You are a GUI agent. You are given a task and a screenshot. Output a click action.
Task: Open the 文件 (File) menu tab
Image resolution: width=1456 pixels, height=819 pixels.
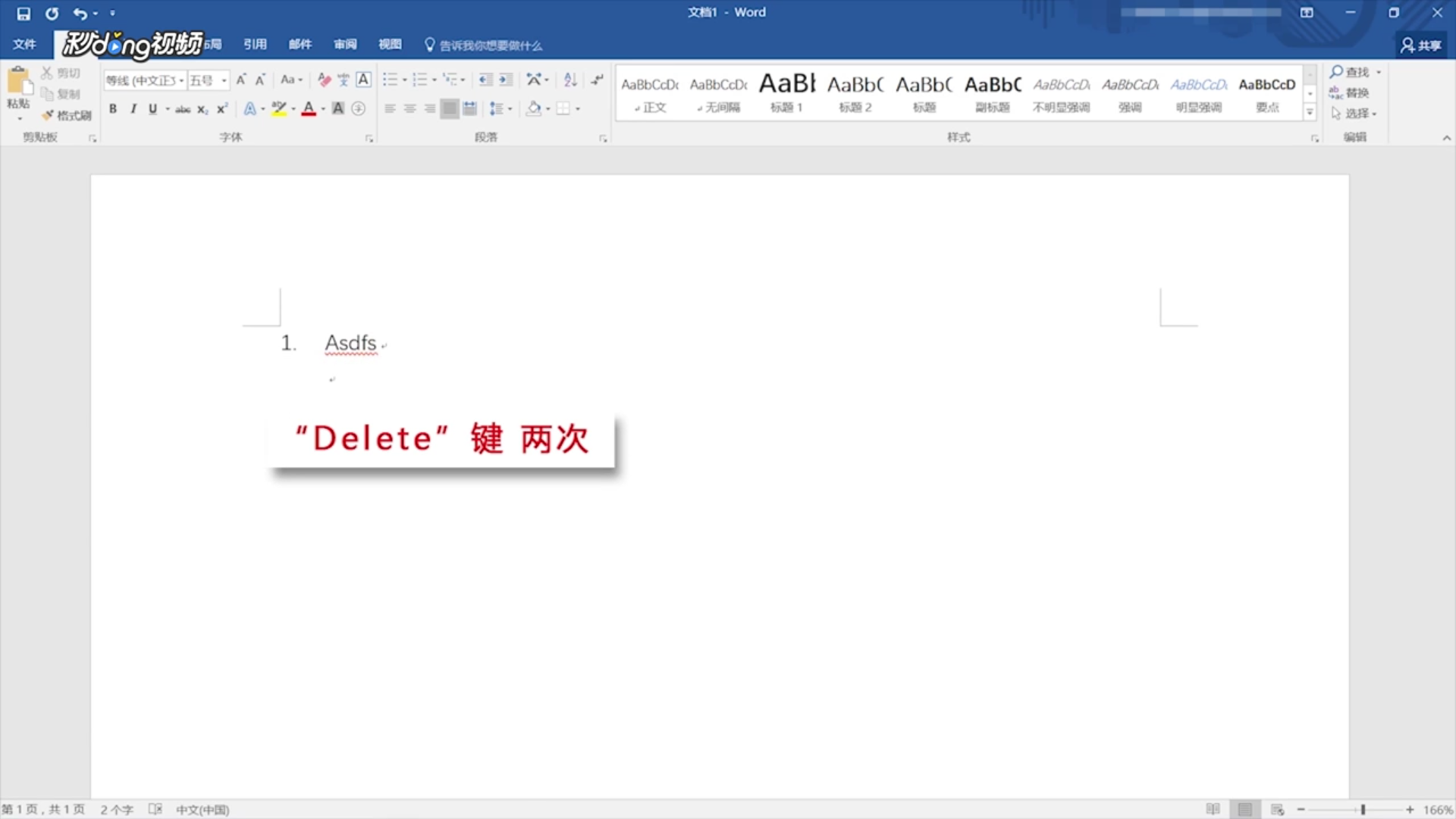pos(24,45)
